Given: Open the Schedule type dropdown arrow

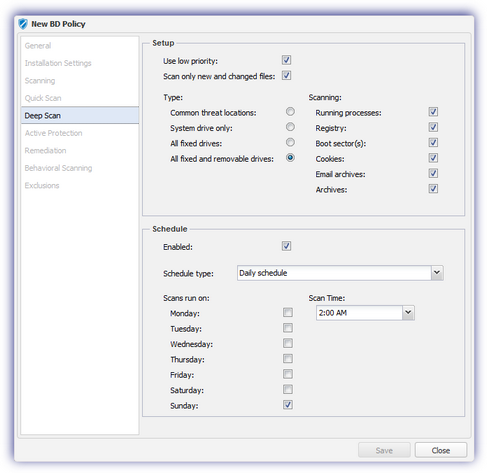Looking at the screenshot, I should tap(437, 273).
